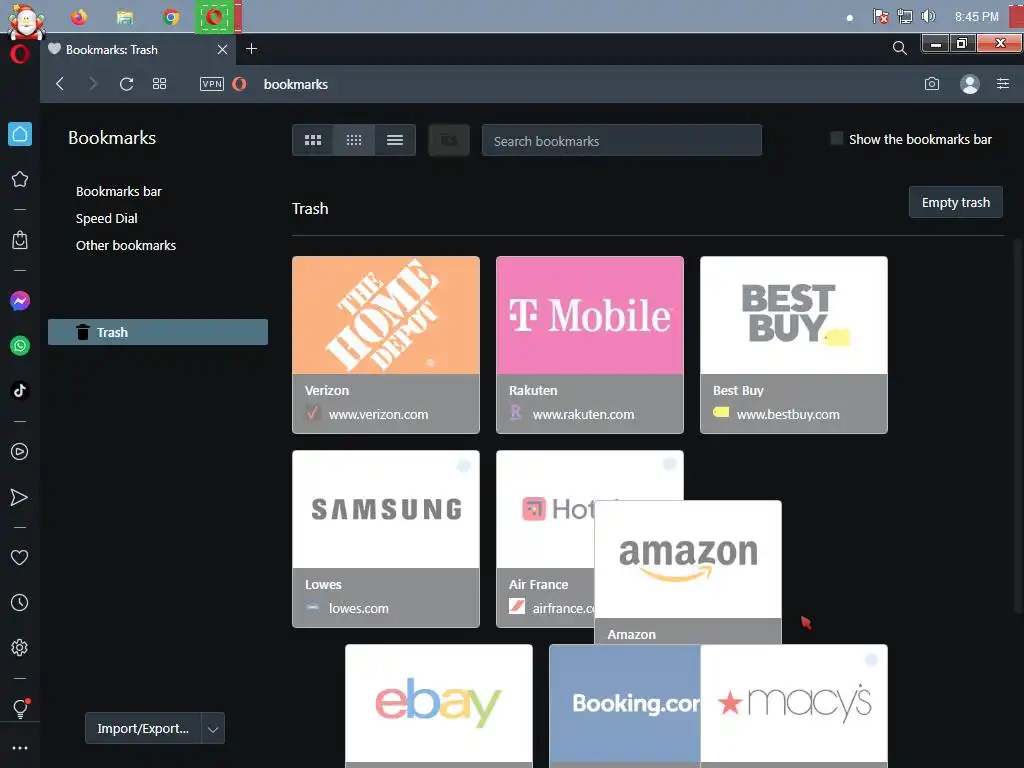Click the www.bestbuy.com link text

pos(788,414)
